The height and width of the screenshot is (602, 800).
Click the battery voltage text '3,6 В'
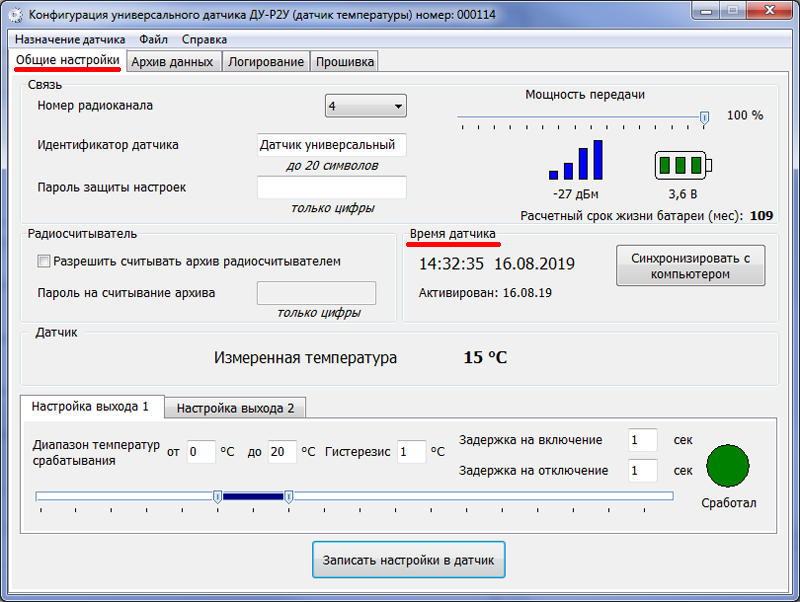(683, 194)
